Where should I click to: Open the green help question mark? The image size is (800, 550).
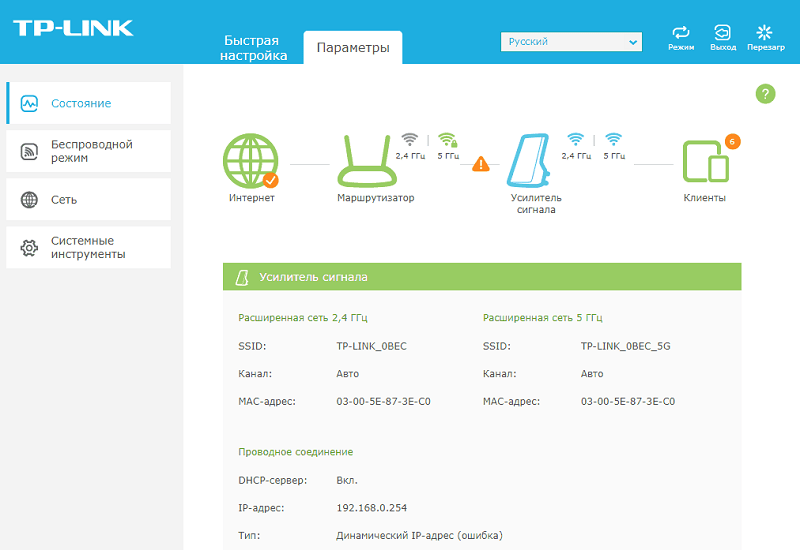[765, 94]
